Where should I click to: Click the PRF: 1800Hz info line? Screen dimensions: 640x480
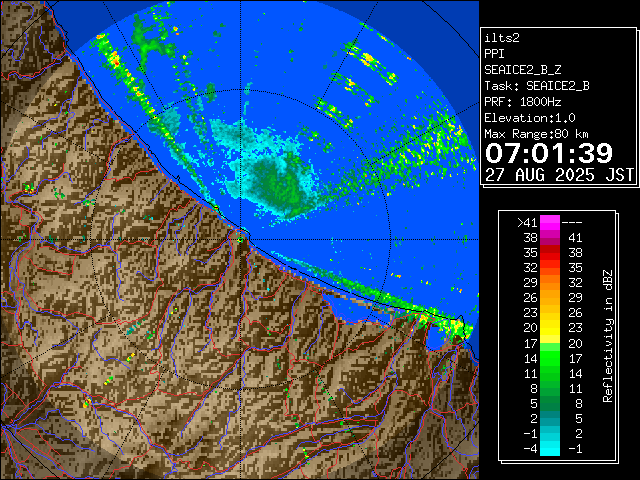(x=522, y=102)
